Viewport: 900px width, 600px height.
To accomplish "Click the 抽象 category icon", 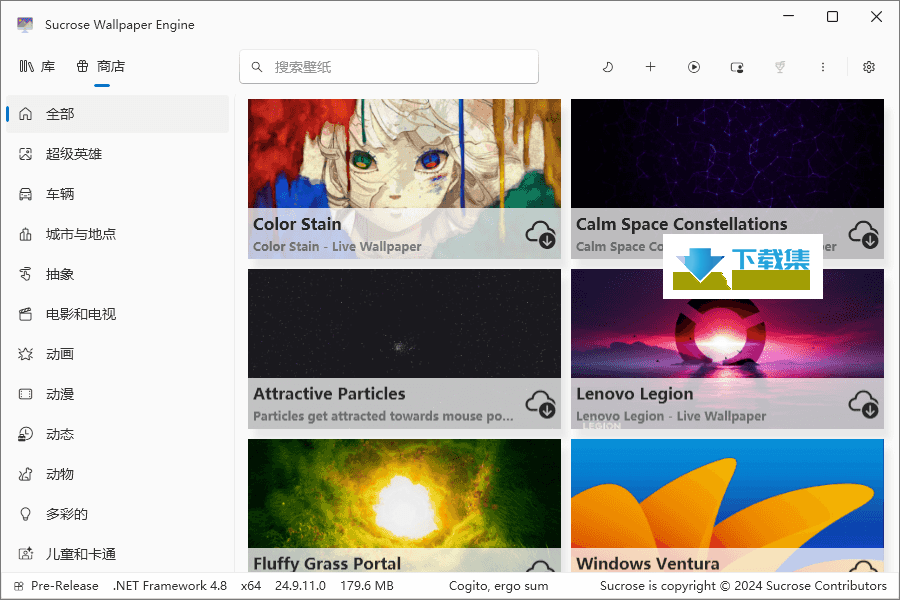I will (x=25, y=274).
